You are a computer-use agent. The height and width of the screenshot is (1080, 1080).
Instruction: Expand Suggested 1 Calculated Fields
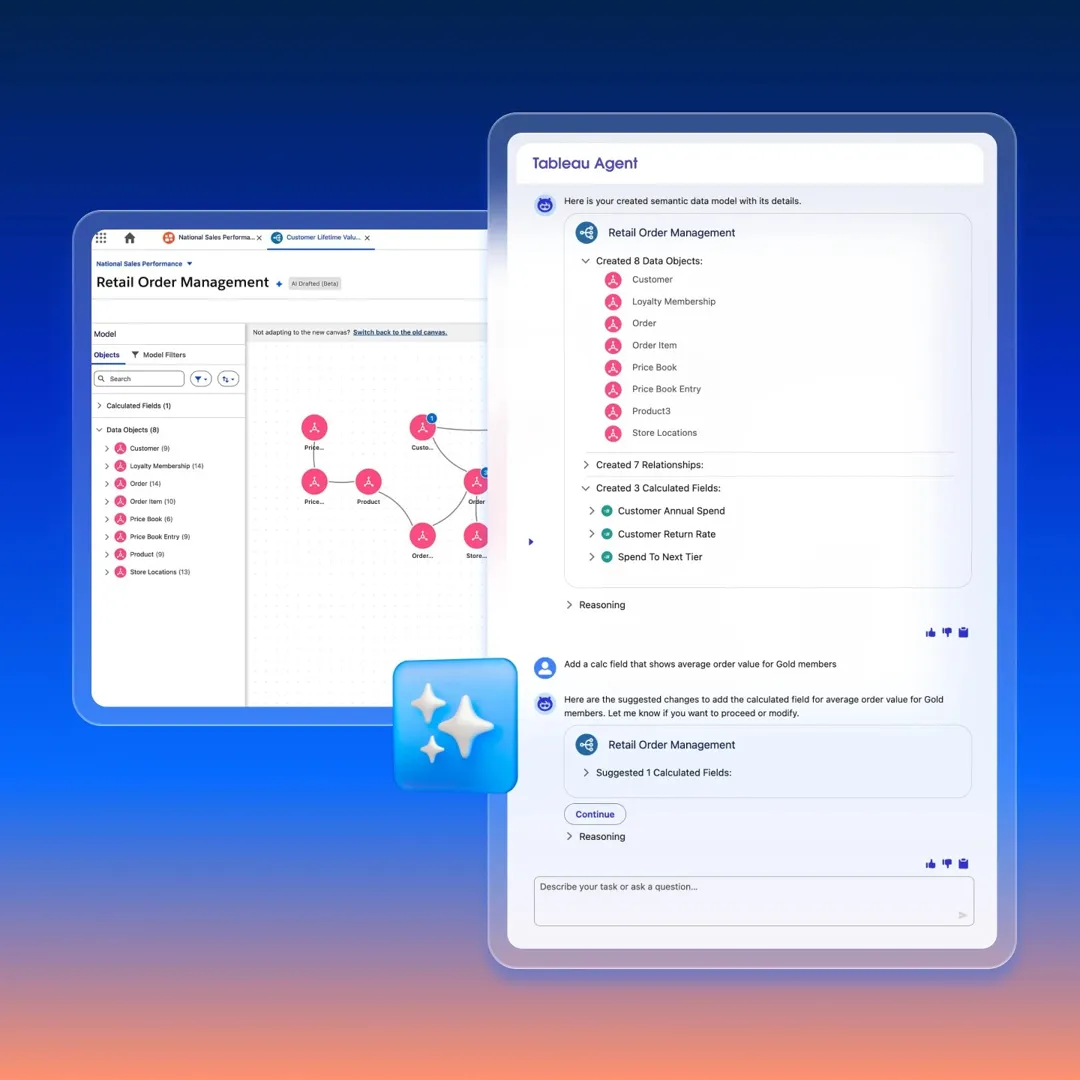point(586,773)
